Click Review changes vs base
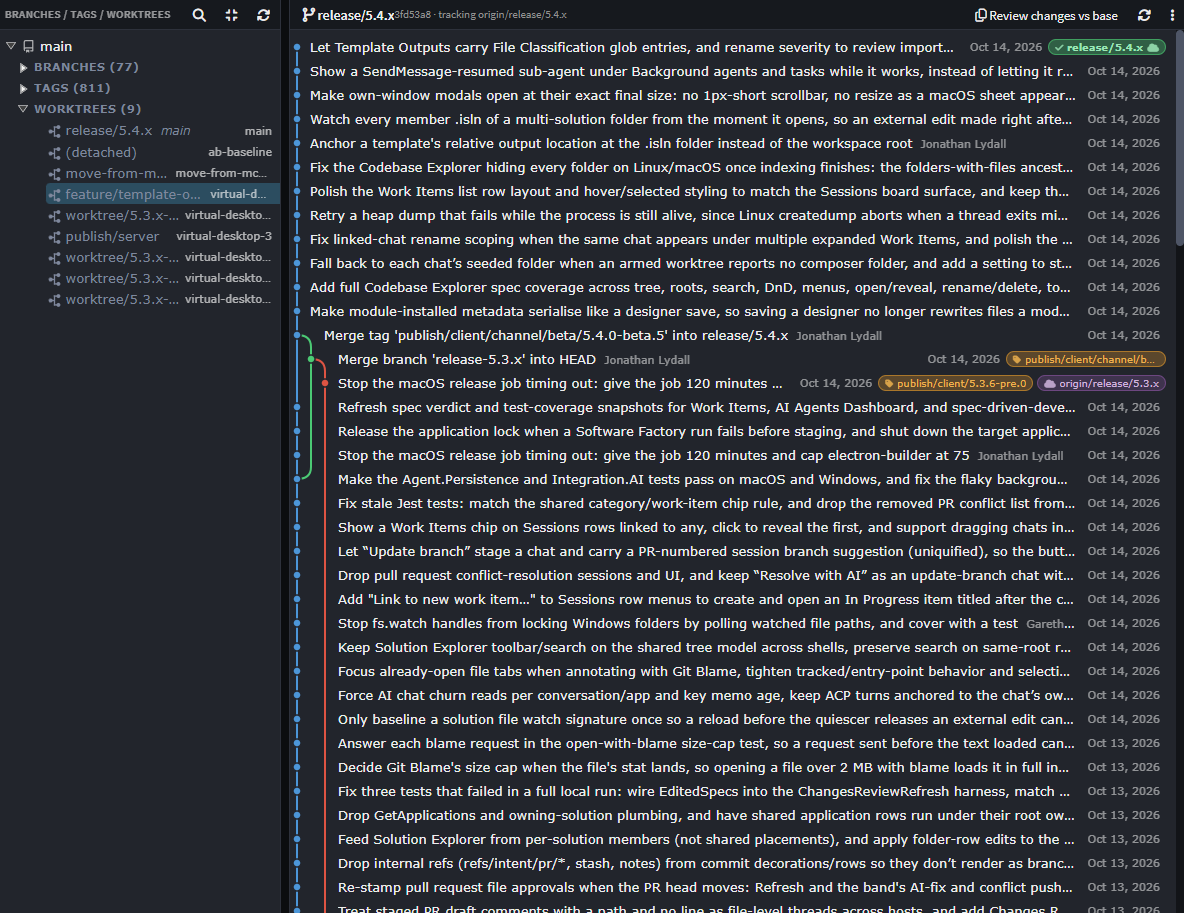This screenshot has width=1184, height=913. tap(1046, 15)
